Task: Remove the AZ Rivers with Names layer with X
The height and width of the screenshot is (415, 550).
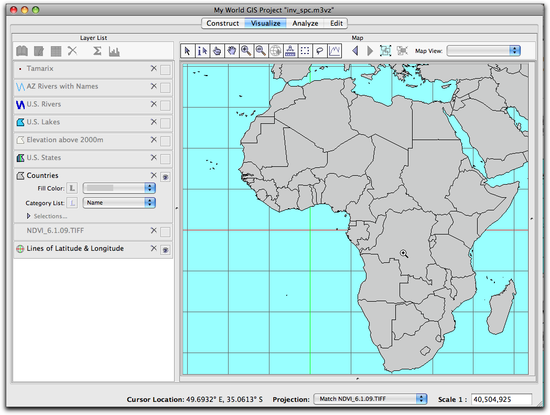Action: coord(154,86)
